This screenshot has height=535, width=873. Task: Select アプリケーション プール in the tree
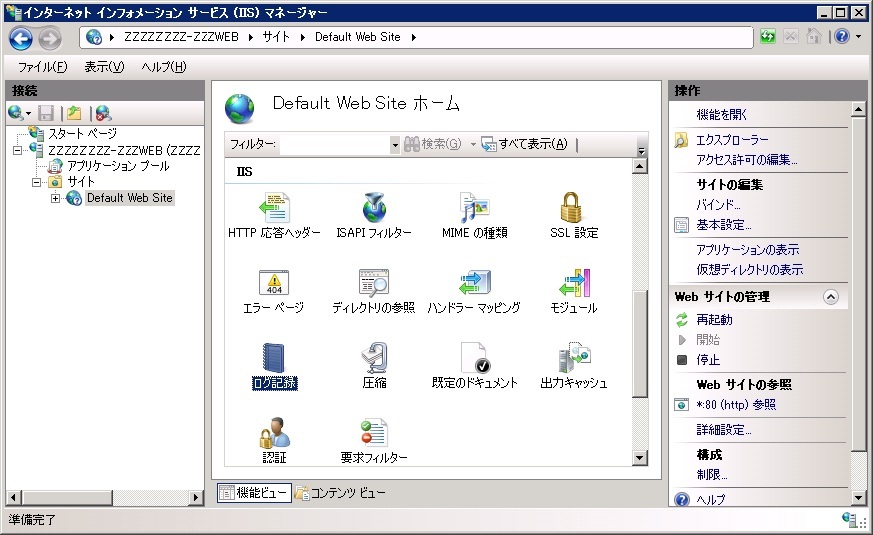118,166
